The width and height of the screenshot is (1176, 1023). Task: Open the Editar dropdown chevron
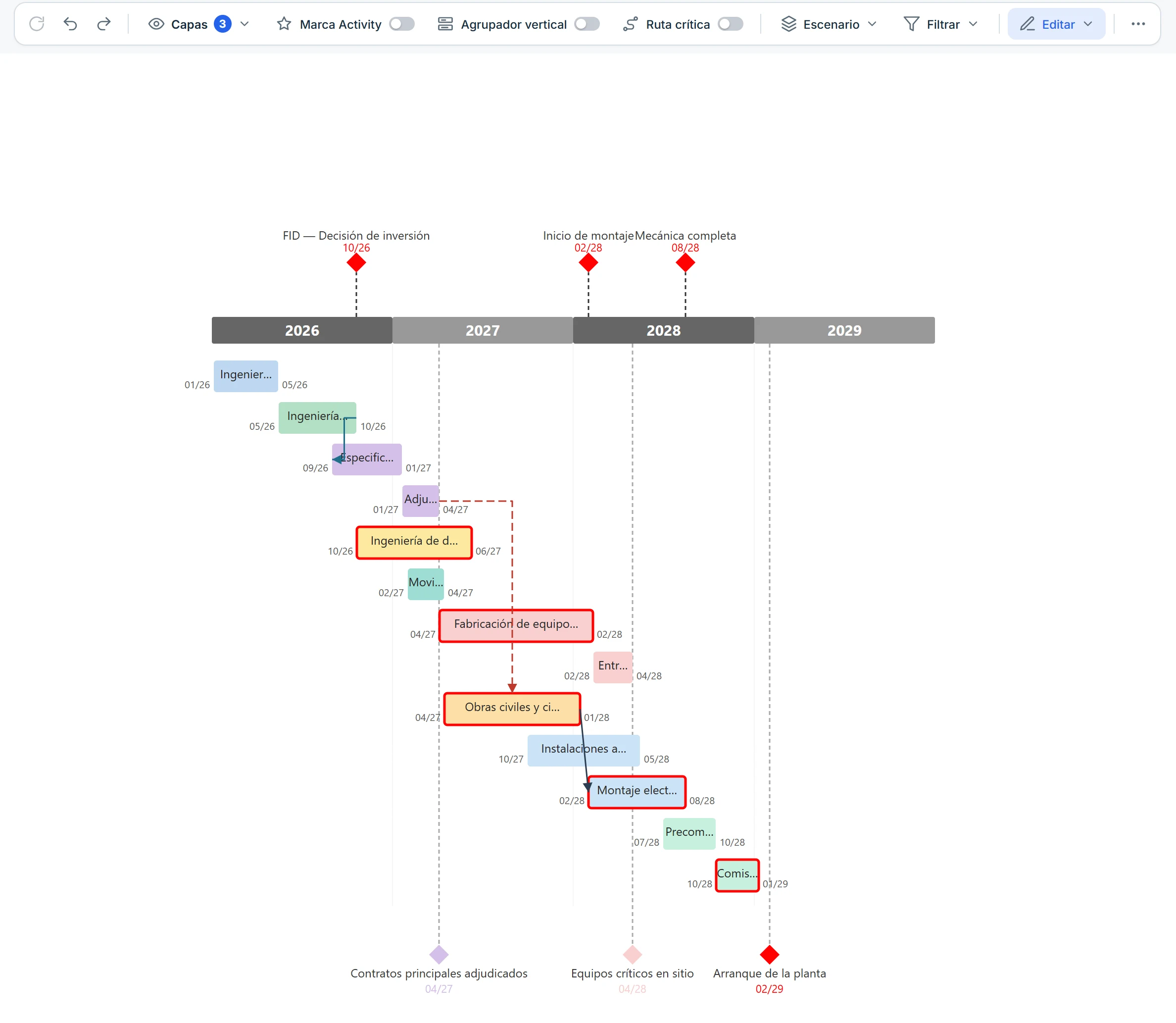click(1088, 24)
